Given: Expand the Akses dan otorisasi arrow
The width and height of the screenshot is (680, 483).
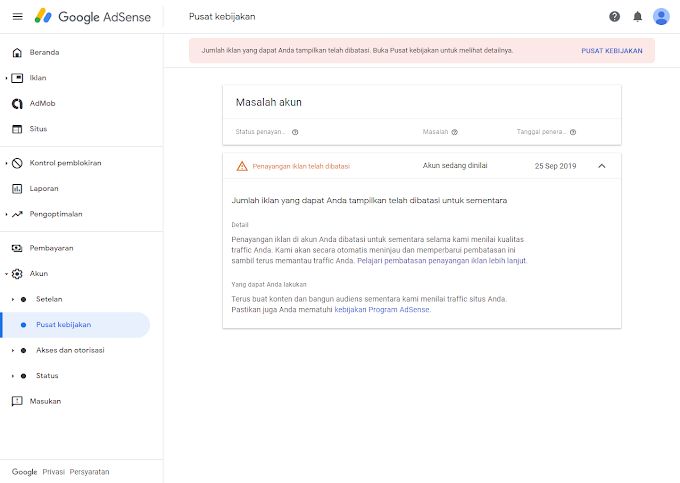Looking at the screenshot, I should [13, 350].
